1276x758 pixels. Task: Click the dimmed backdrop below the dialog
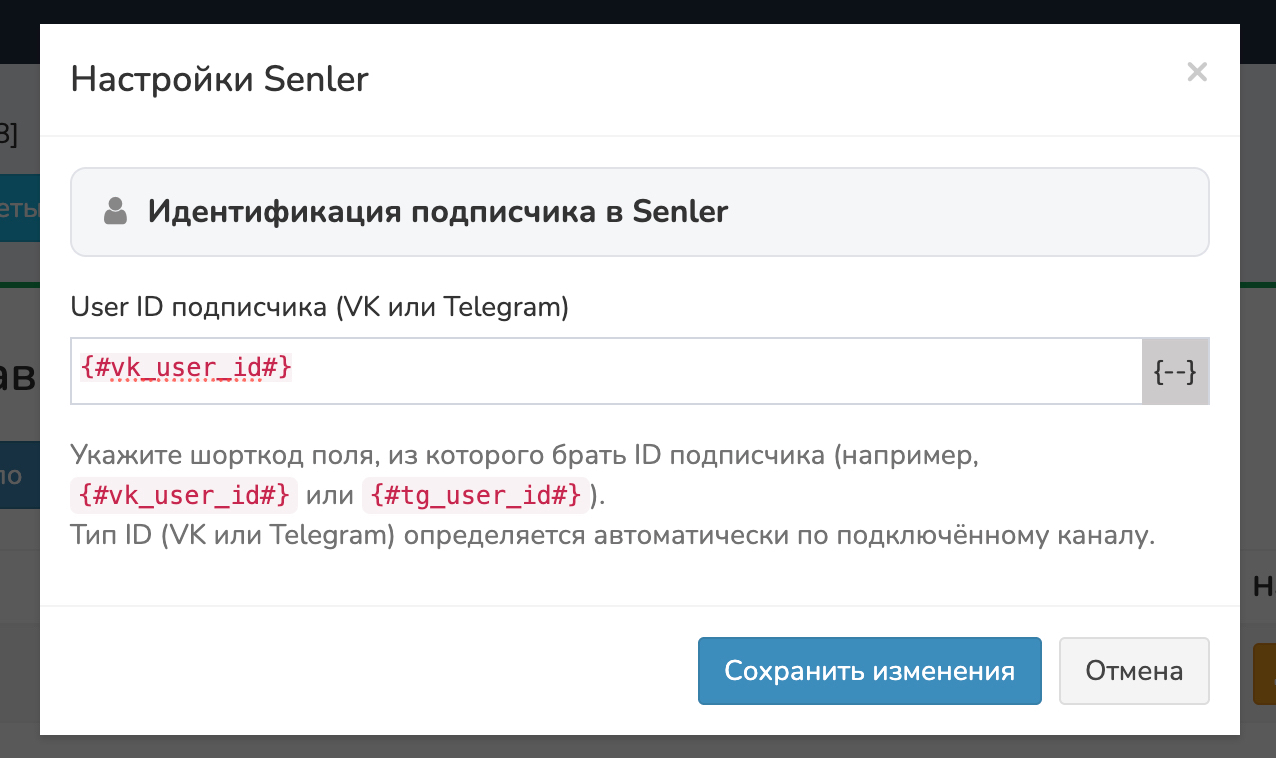[x=638, y=747]
